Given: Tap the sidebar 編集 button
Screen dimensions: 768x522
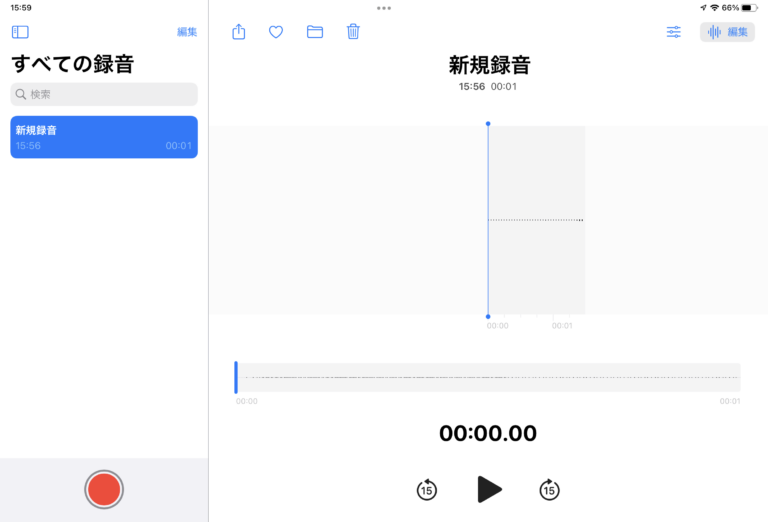Looking at the screenshot, I should (x=187, y=32).
